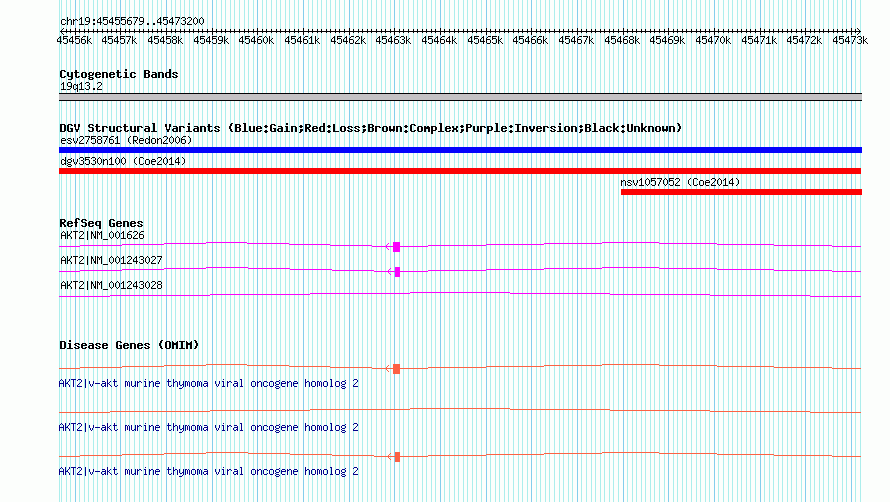The image size is (890, 502).
Task: Select the 45459k ruler mark
Action: coord(211,40)
